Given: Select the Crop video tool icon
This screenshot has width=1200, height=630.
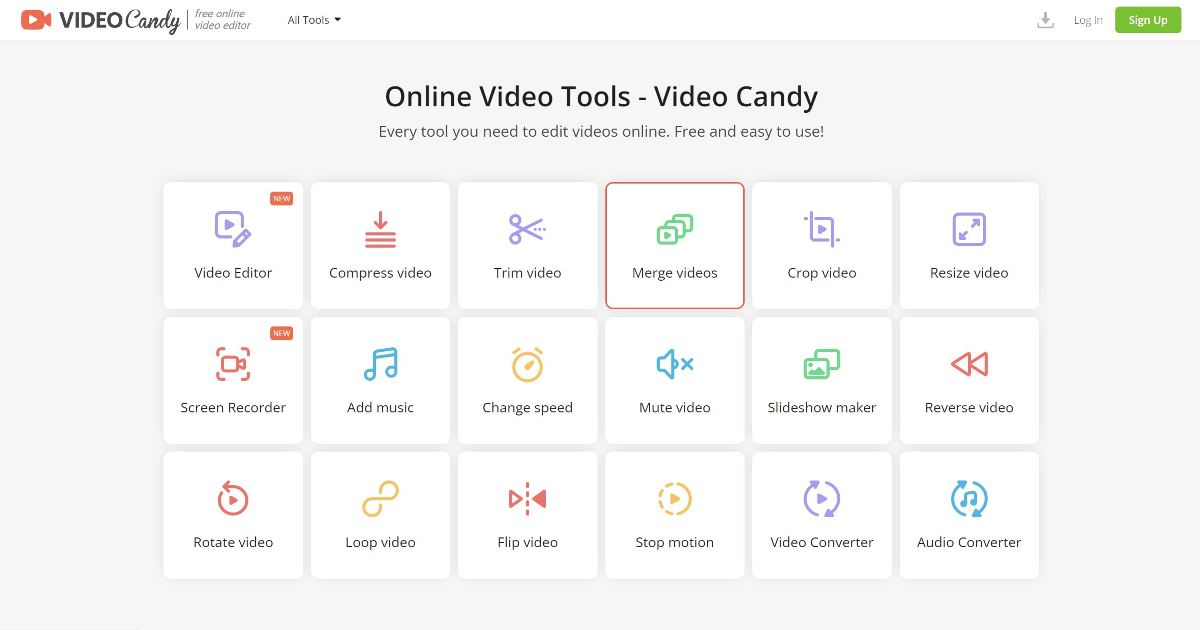Looking at the screenshot, I should pos(821,228).
